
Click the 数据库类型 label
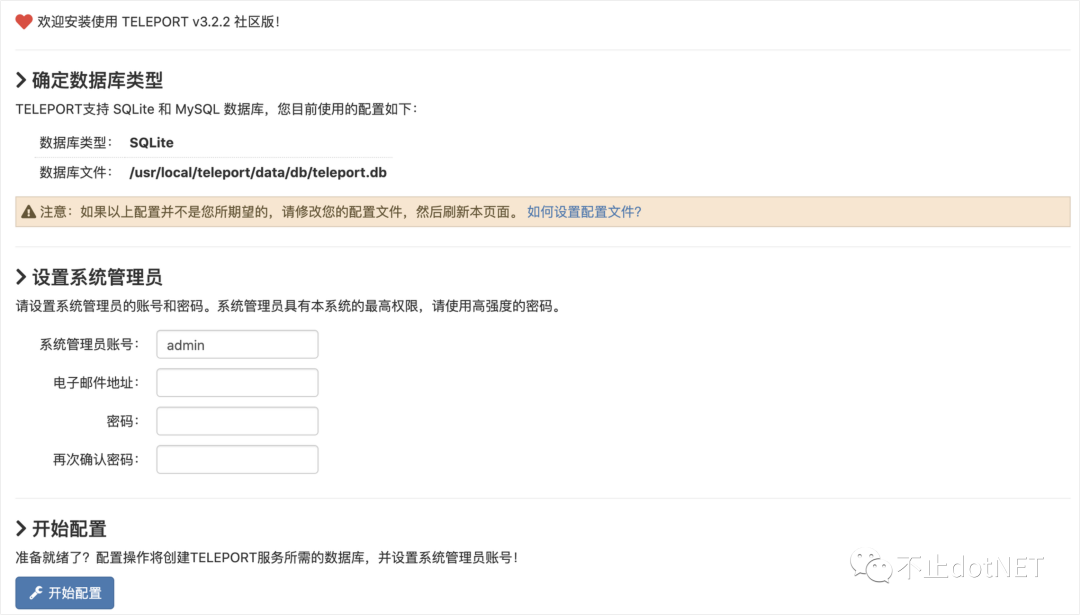click(x=76, y=143)
